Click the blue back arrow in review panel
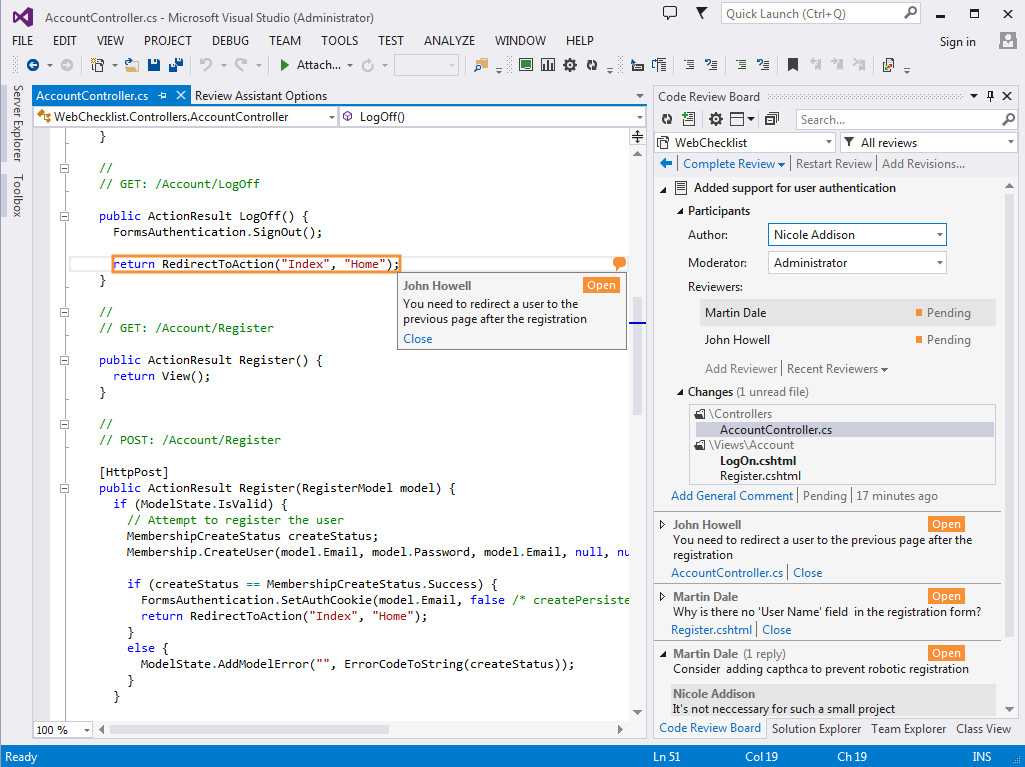The height and width of the screenshot is (767, 1025). [666, 163]
